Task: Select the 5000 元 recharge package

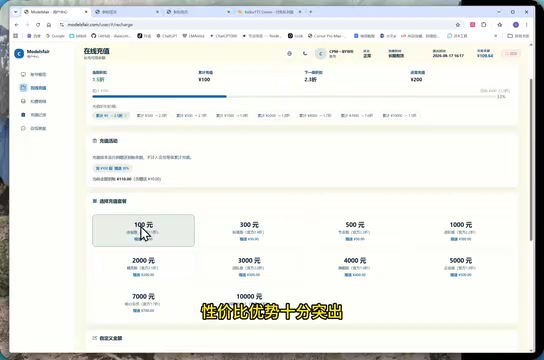Action: pos(461,266)
